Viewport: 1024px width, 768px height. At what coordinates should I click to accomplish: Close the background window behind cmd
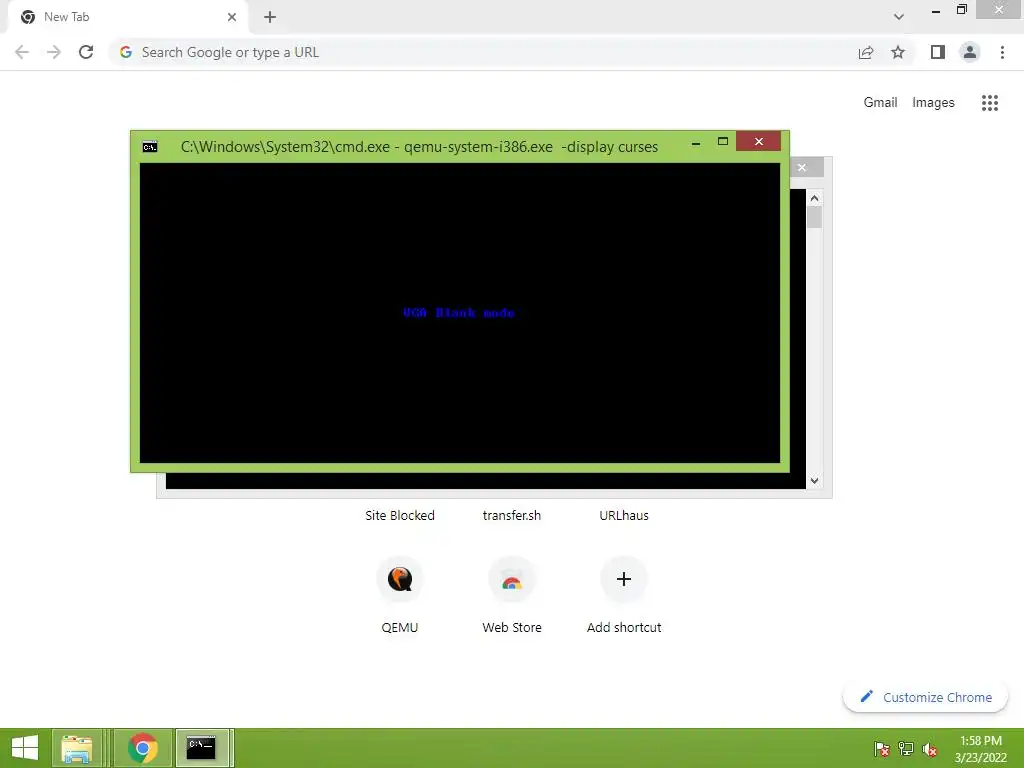pos(802,168)
